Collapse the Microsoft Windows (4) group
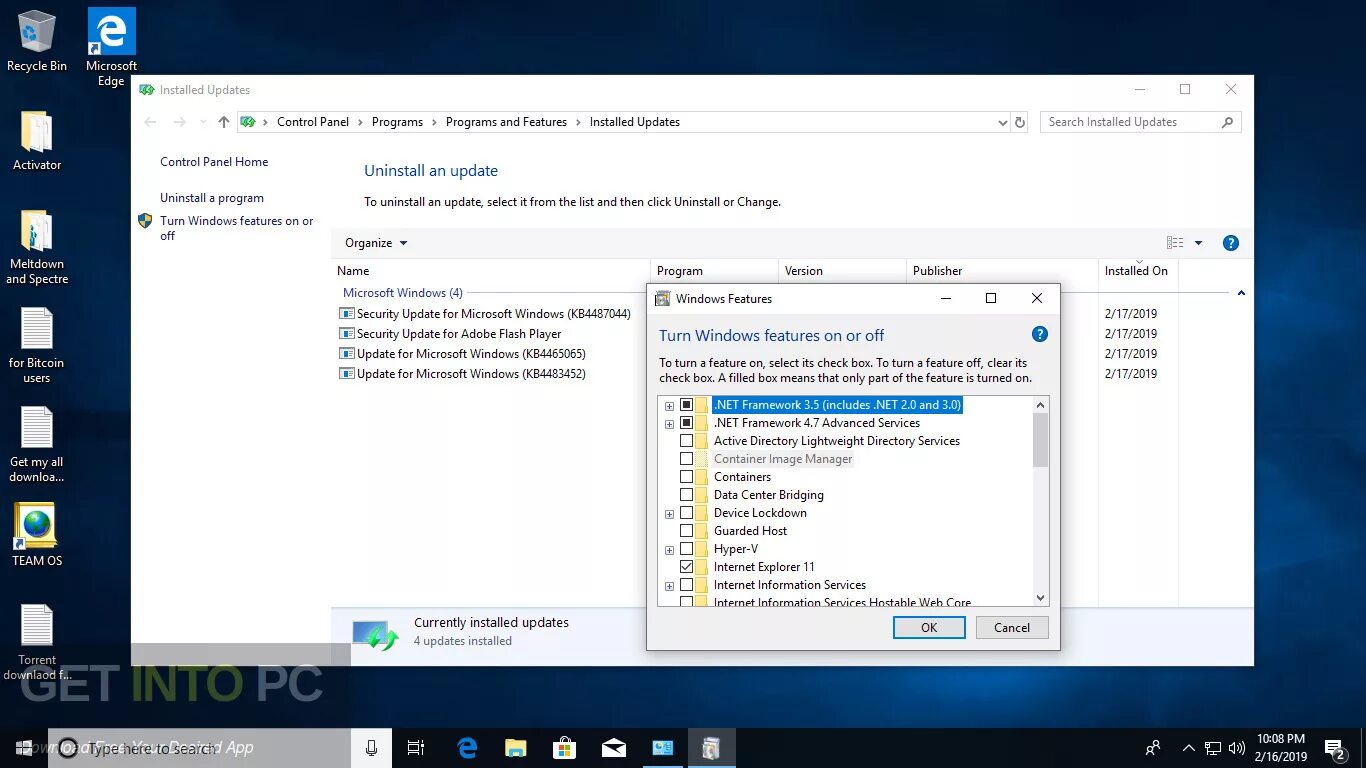Viewport: 1366px width, 768px height. (x=1241, y=293)
